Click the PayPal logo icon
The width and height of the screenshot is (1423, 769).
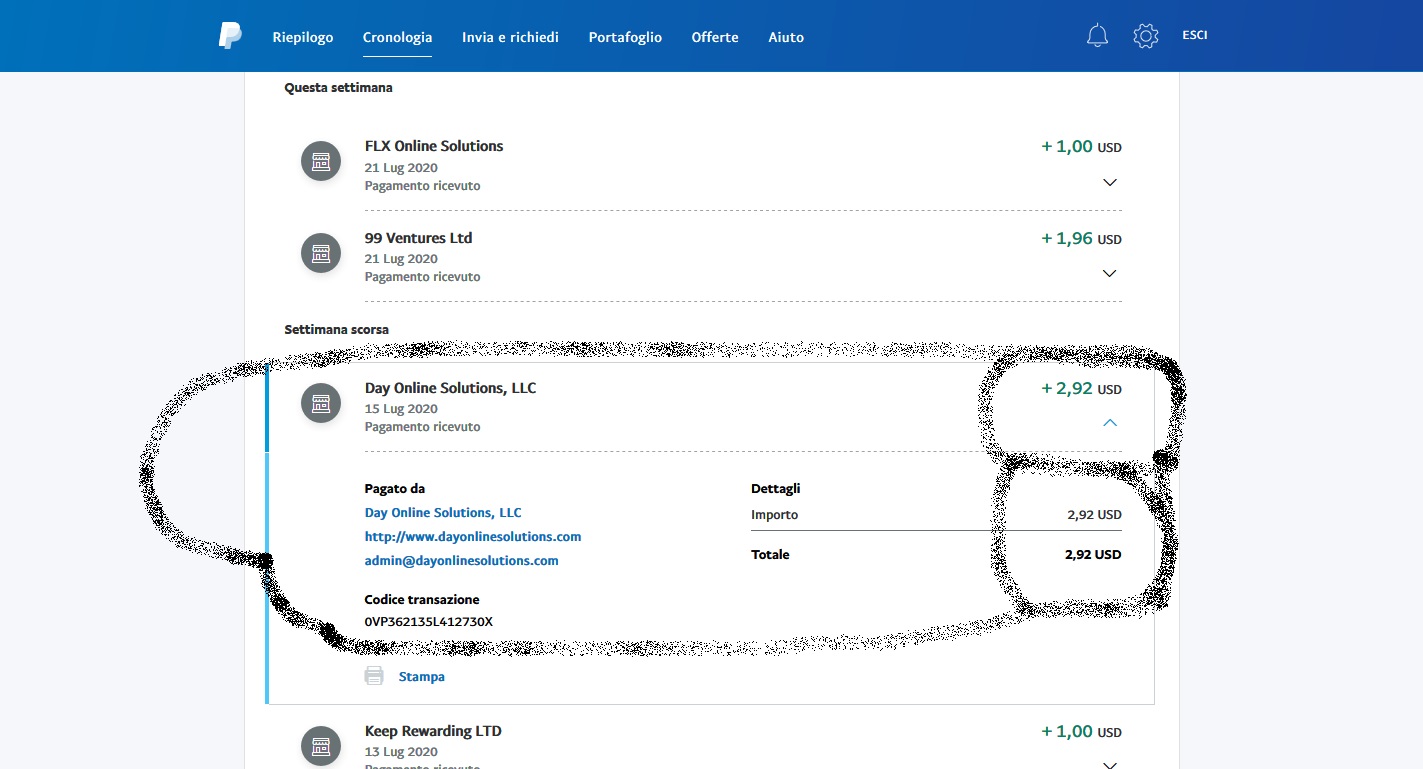click(x=230, y=36)
